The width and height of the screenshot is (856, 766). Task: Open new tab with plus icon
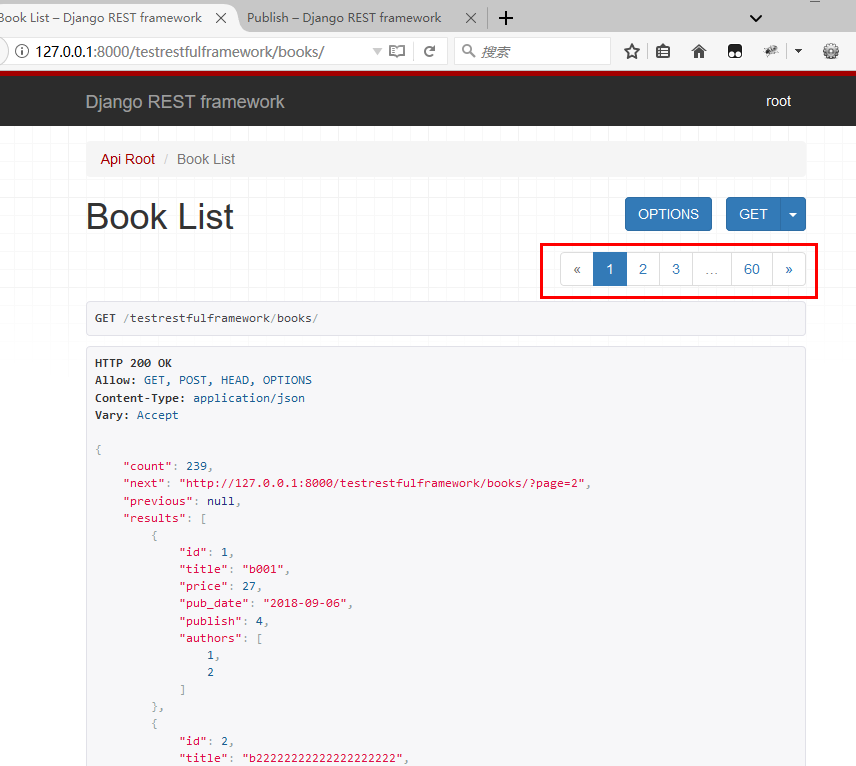click(x=506, y=18)
